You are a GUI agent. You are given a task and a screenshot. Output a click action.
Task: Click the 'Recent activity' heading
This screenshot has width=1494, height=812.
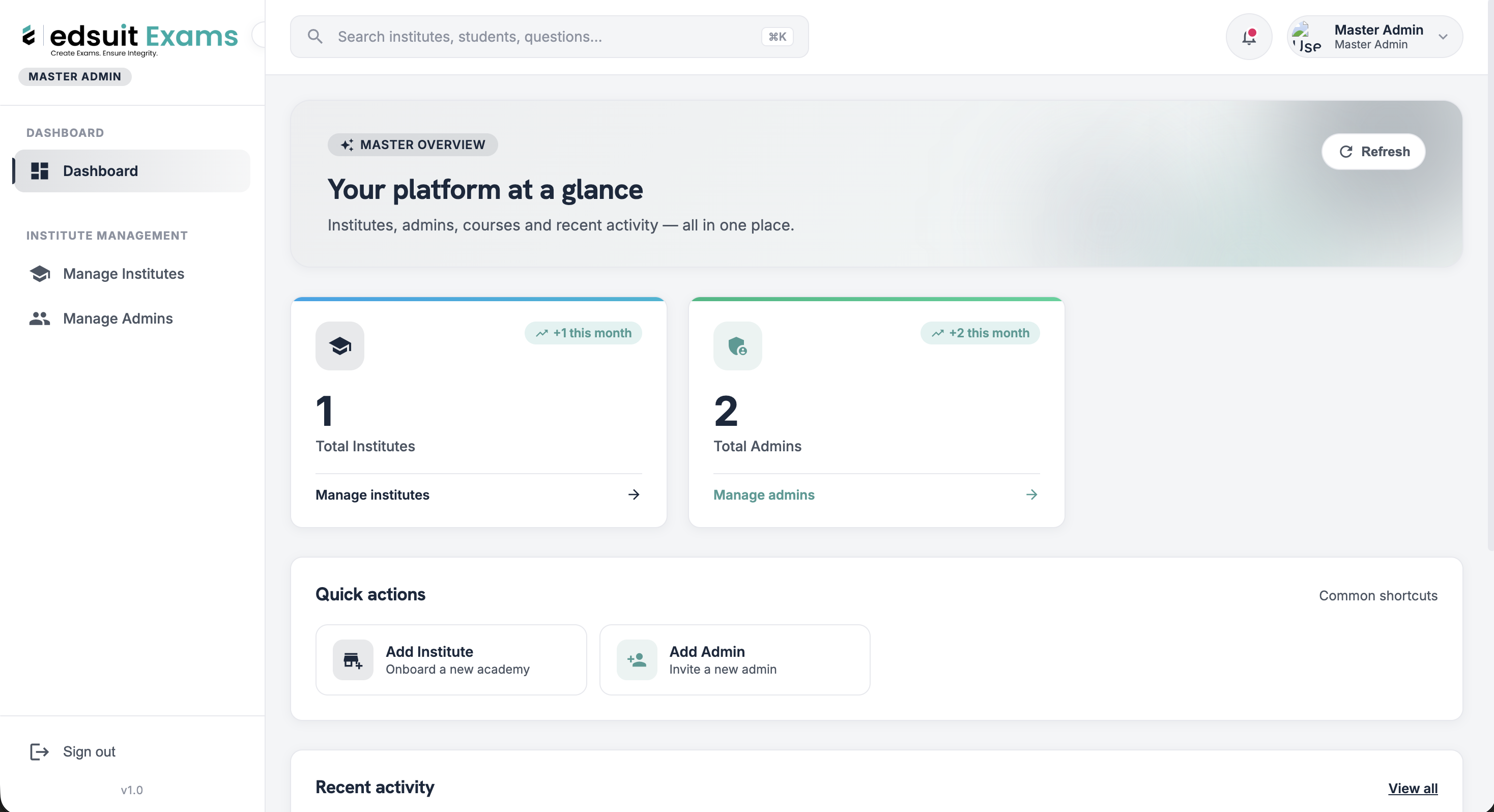[375, 787]
